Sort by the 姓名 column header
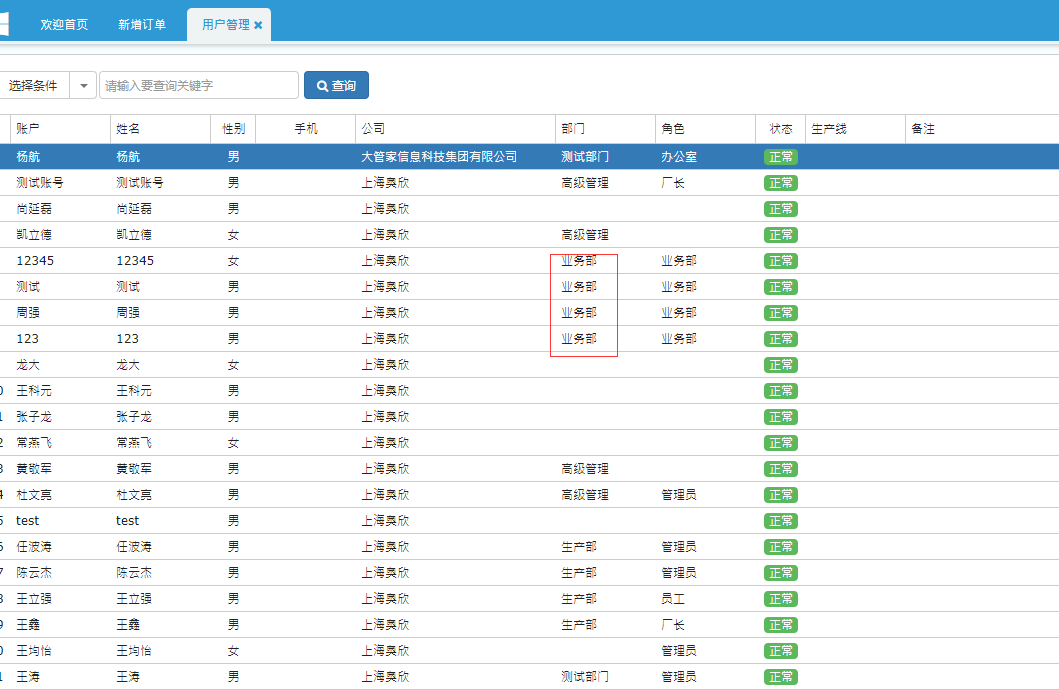The height and width of the screenshot is (690, 1059). pyautogui.click(x=160, y=129)
